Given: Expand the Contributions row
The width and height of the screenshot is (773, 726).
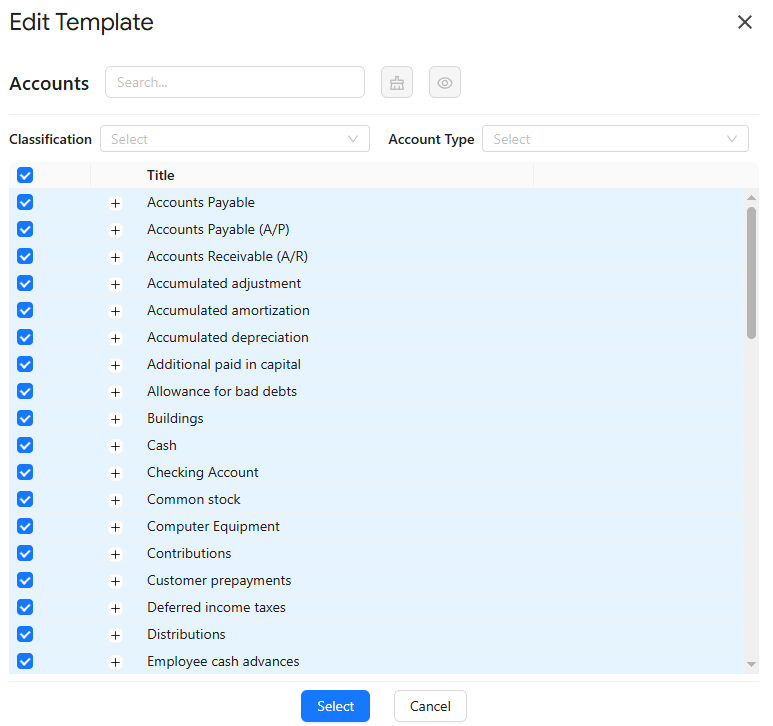Looking at the screenshot, I should (115, 554).
